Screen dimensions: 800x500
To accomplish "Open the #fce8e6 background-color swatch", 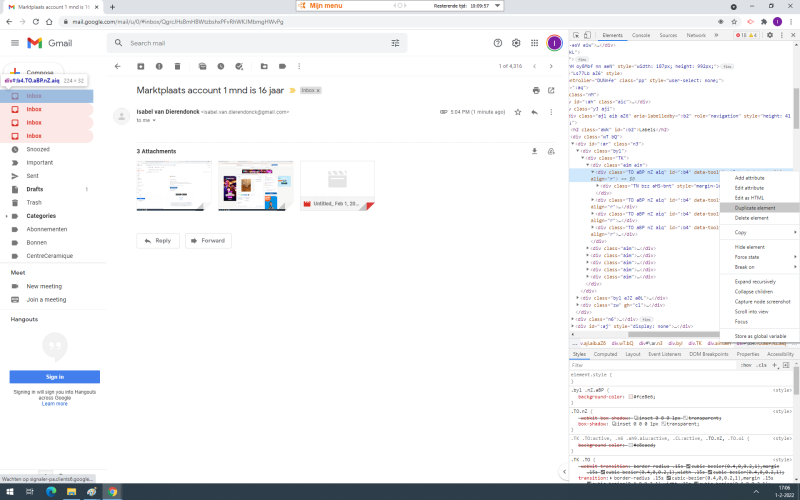I will tap(631, 397).
